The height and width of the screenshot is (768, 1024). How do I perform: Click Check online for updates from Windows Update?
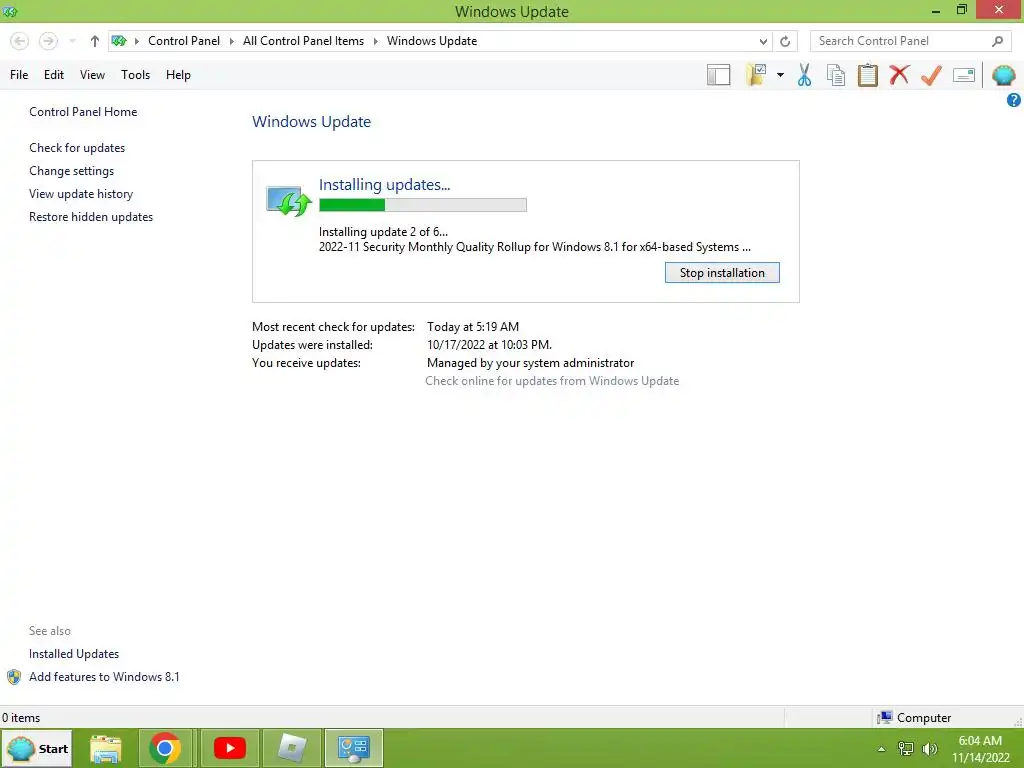click(552, 381)
